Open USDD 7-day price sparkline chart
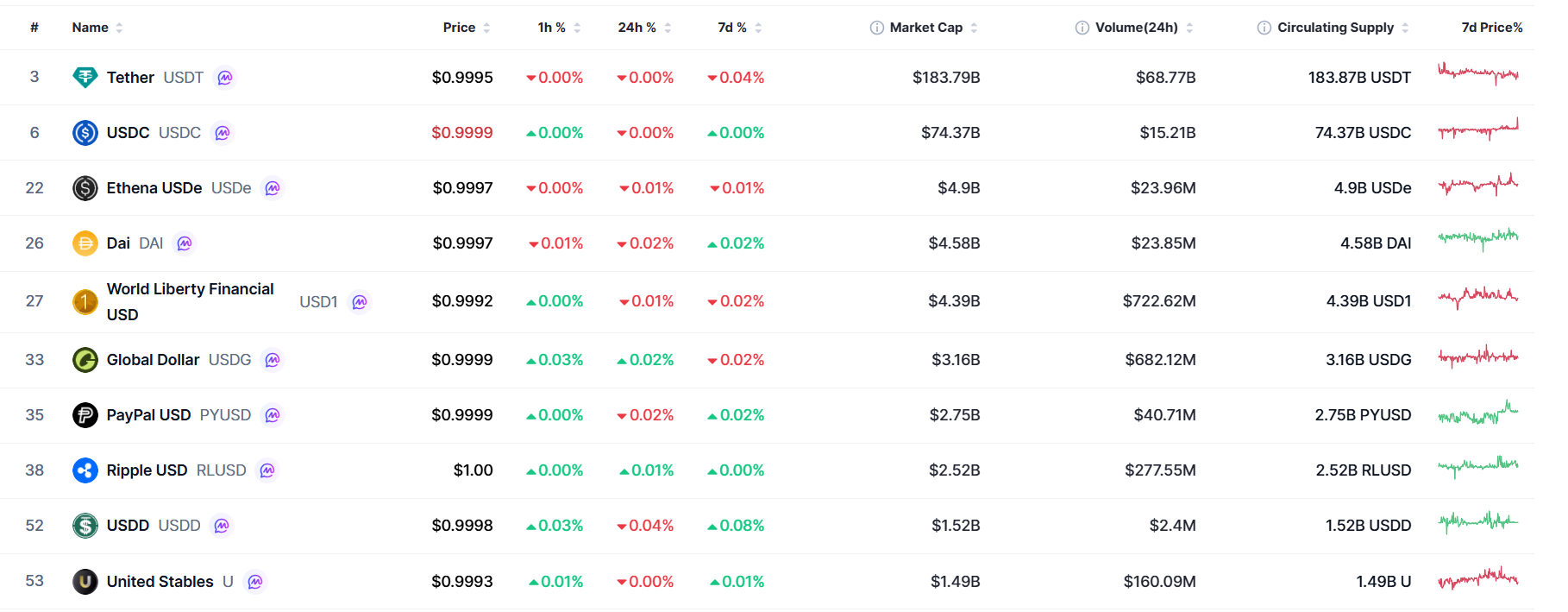This screenshot has width=1568, height=612. click(x=1478, y=521)
